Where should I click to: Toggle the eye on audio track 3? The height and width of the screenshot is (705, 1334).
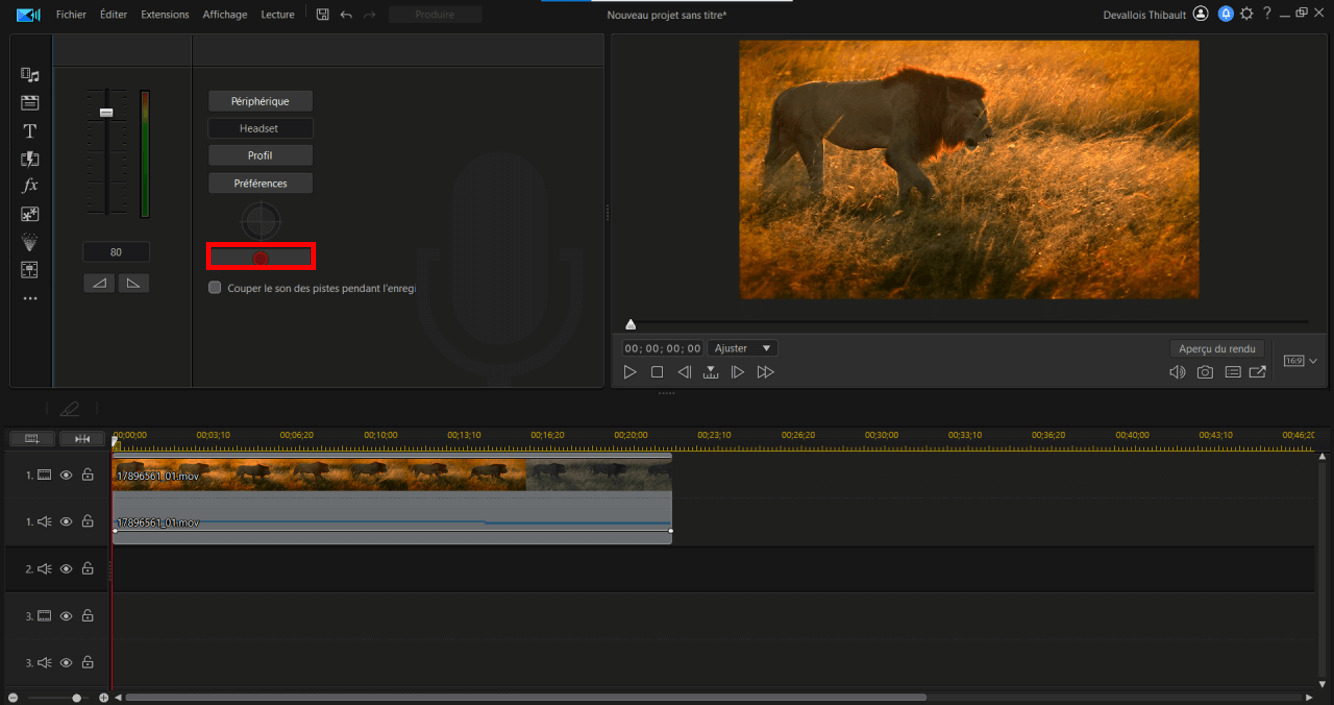66,663
